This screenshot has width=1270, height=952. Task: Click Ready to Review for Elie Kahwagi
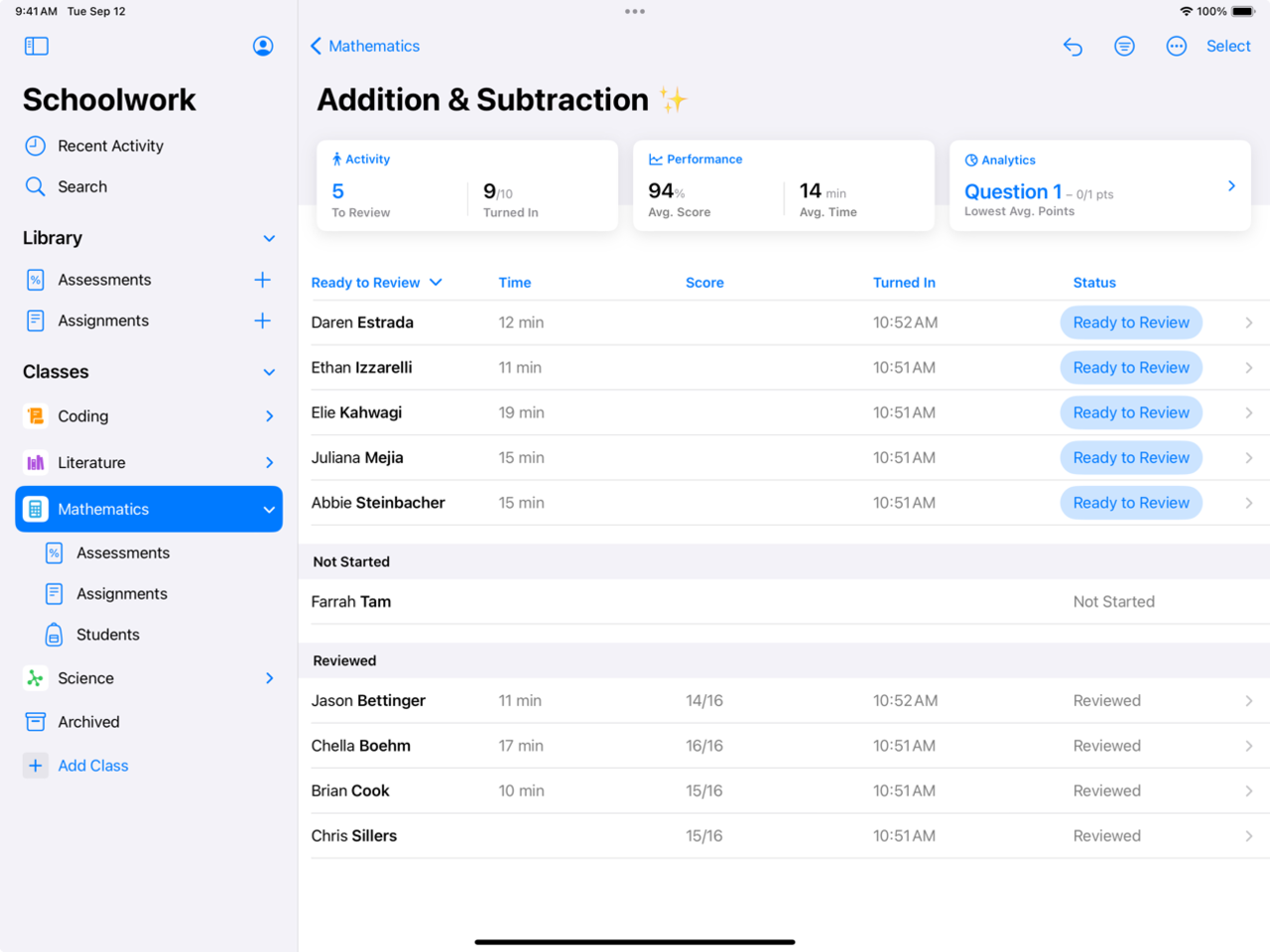tap(1131, 413)
